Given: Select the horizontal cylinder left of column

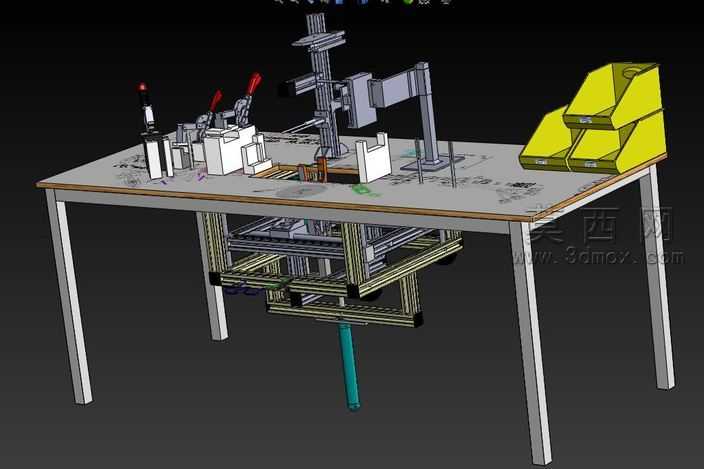Looking at the screenshot, I should (300, 85).
